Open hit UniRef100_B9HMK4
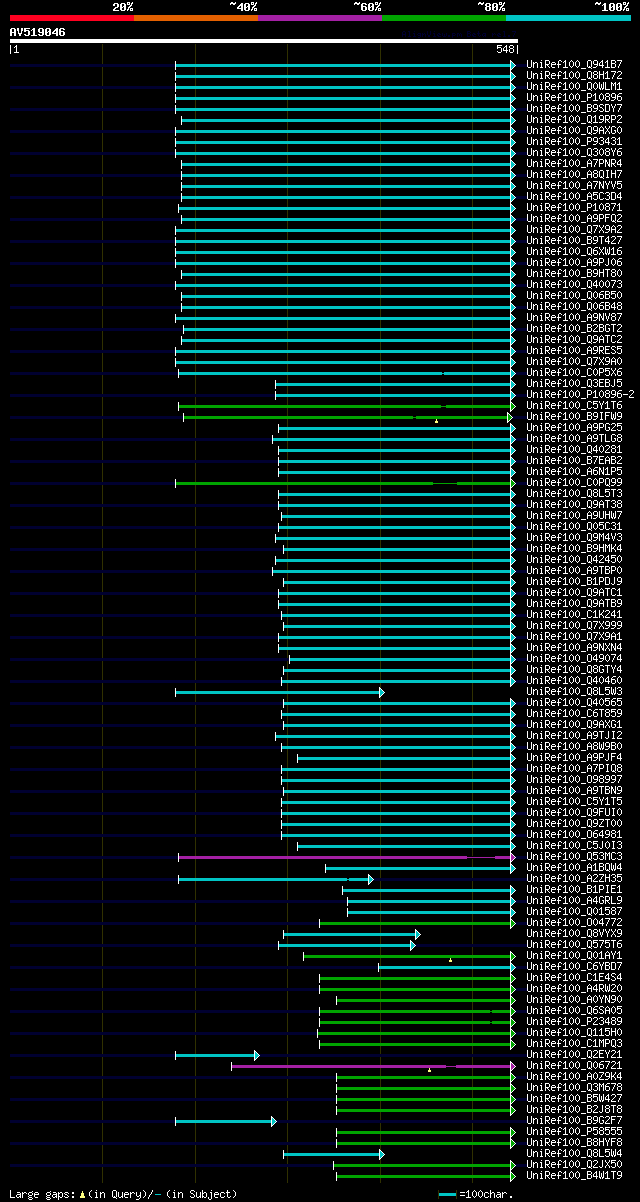The image size is (640, 1202). point(574,548)
